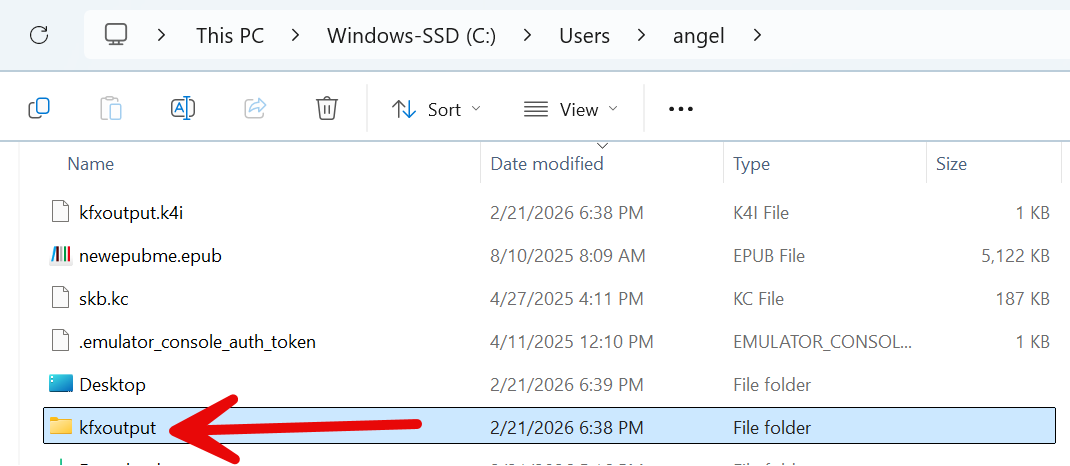Click the Size column header
This screenshot has height=466, width=1070.
pyautogui.click(x=951, y=164)
